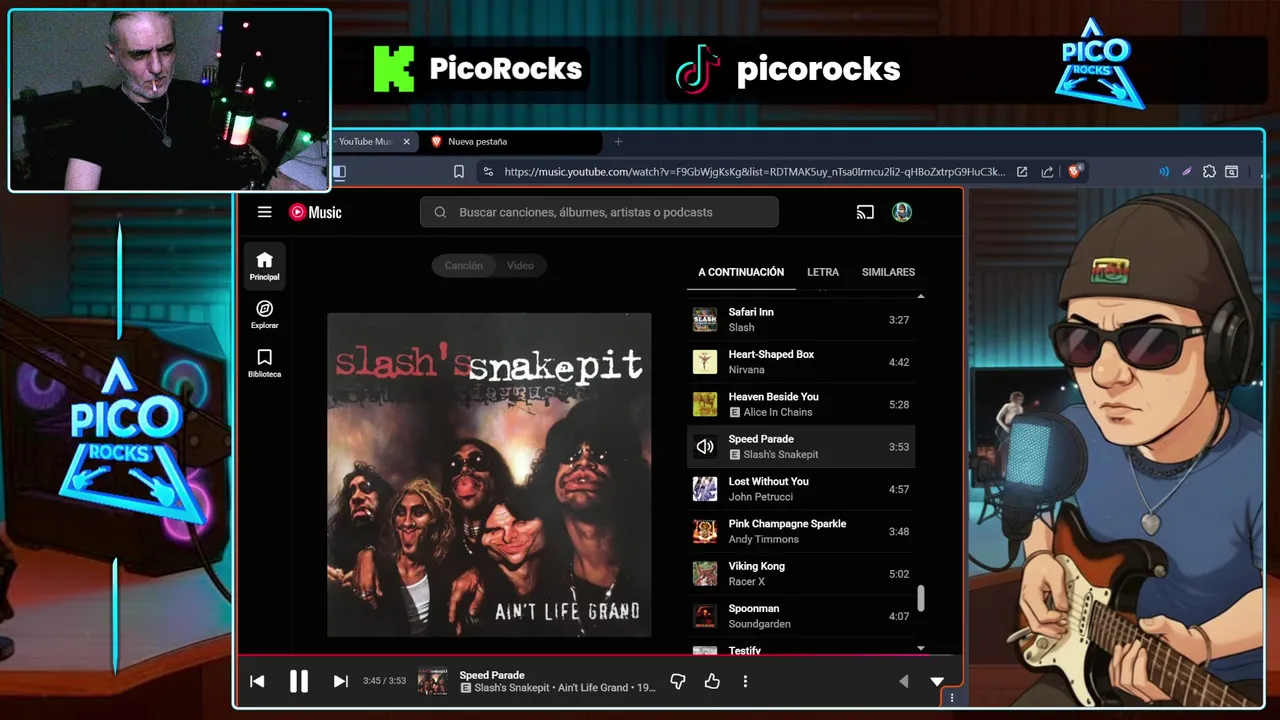
Task: Collapse the player page with down arrow
Action: (x=937, y=681)
